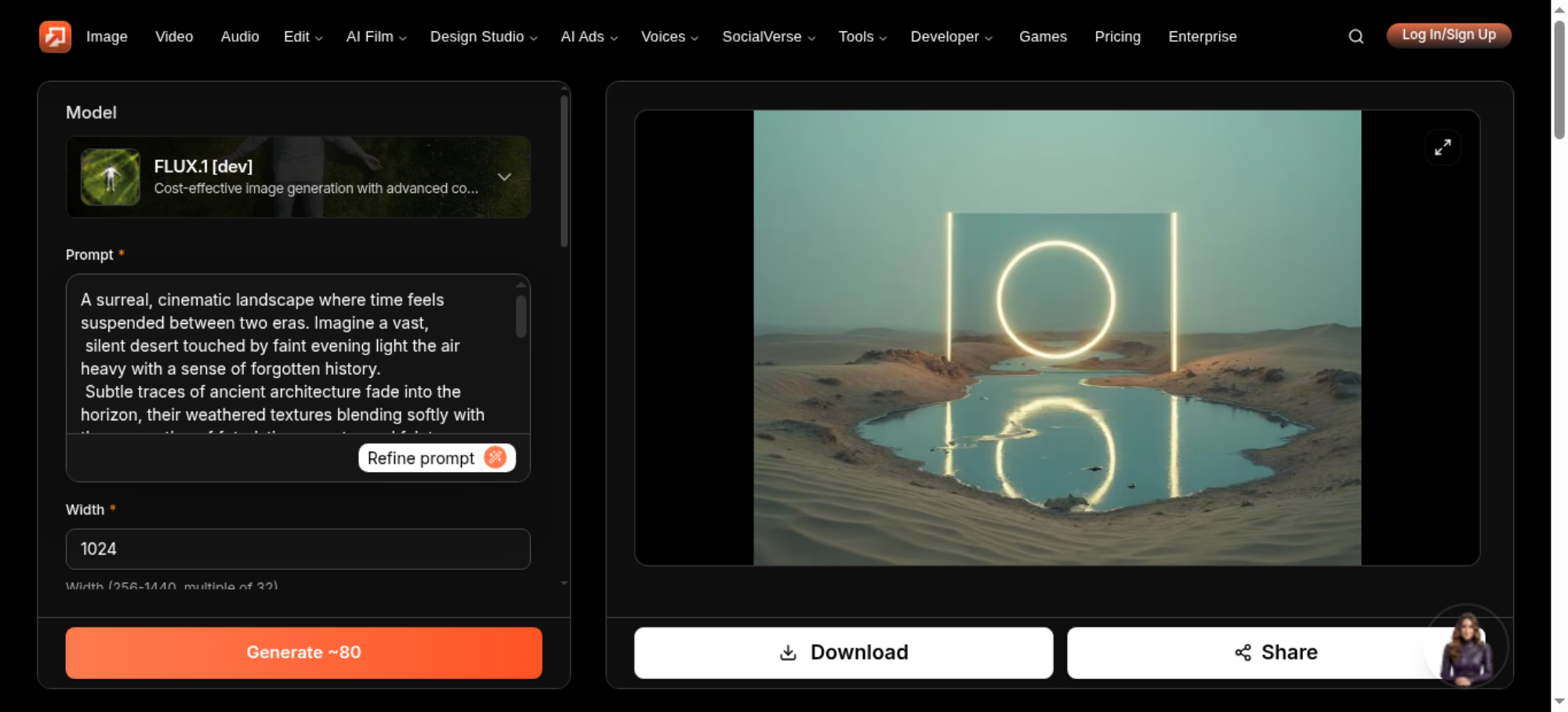Viewport: 1568px width, 712px height.
Task: Open the Edit dropdown menu
Action: tap(303, 37)
